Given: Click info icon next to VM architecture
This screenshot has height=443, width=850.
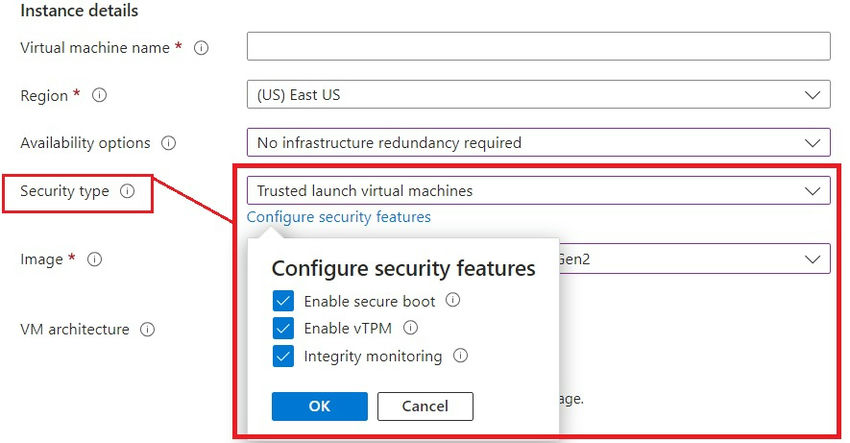Looking at the screenshot, I should click(147, 329).
